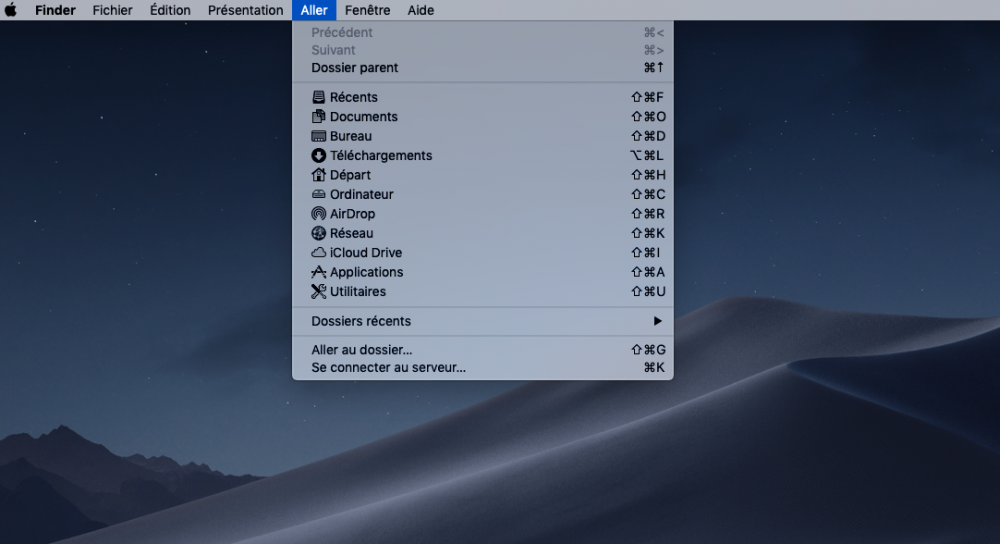The width and height of the screenshot is (1000, 544).
Task: Choose the iCloud Drive label
Action: coord(365,253)
